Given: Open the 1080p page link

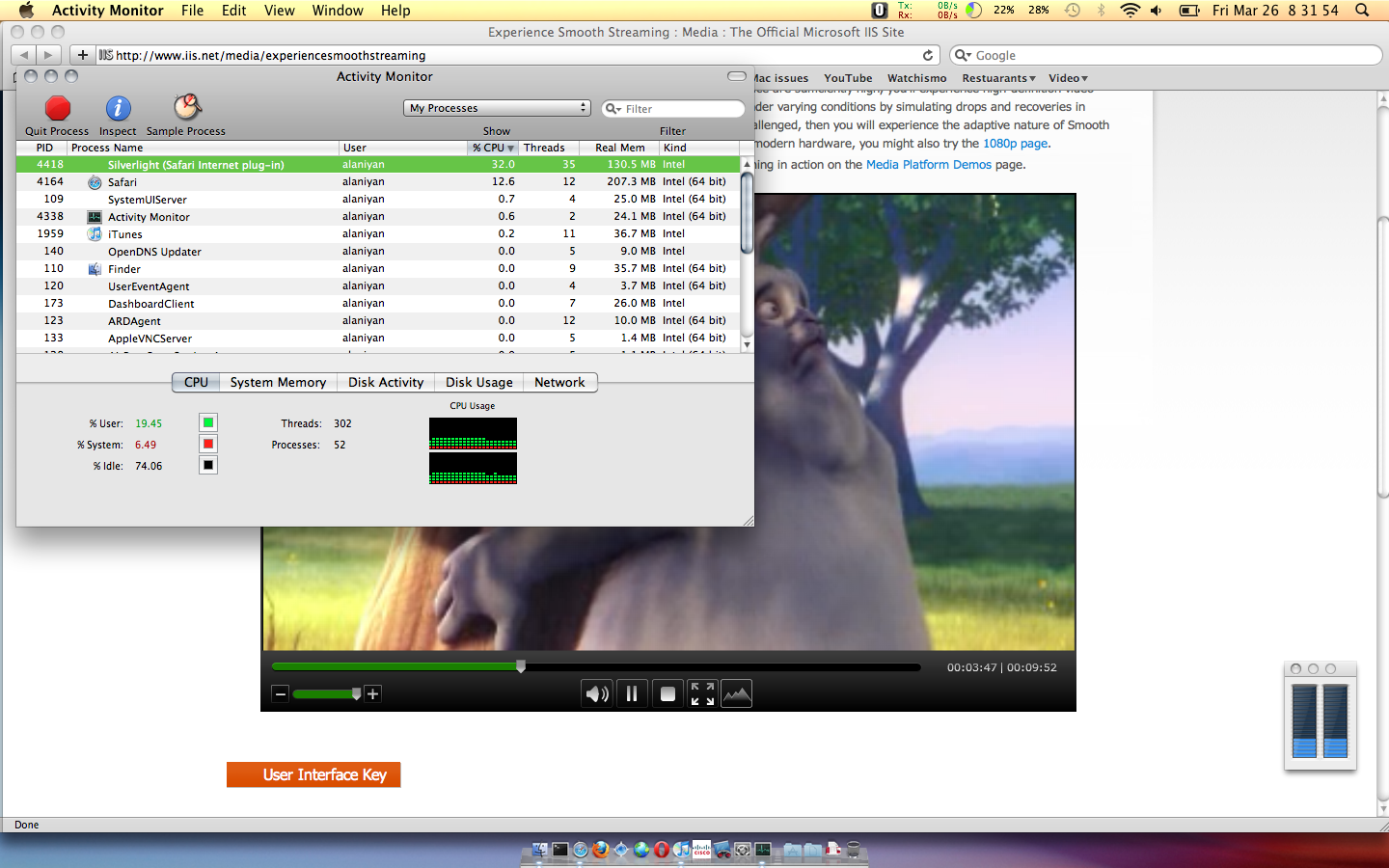Looking at the screenshot, I should 1015,144.
